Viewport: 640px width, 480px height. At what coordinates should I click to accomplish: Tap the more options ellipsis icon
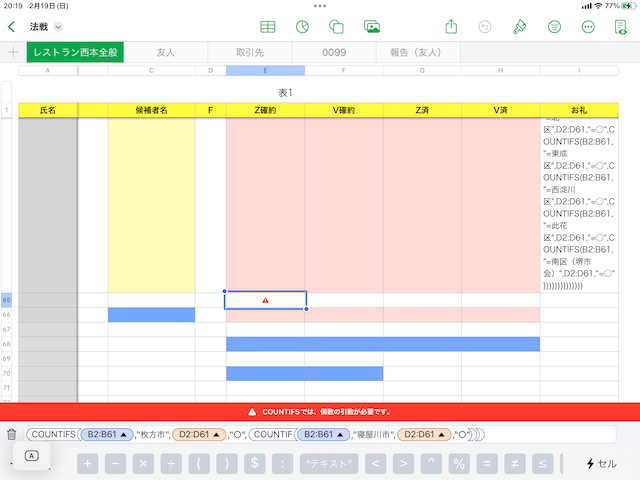coord(588,27)
